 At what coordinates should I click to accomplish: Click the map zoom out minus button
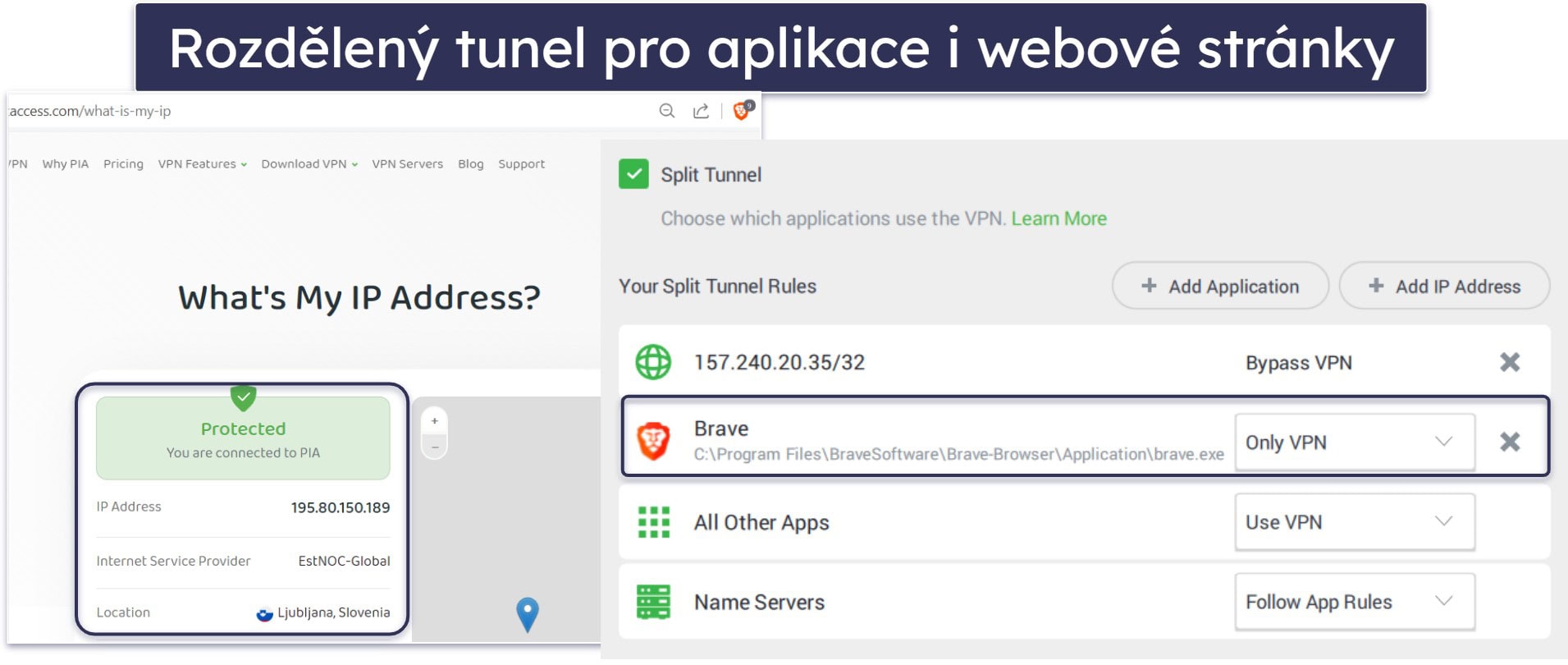tap(435, 447)
